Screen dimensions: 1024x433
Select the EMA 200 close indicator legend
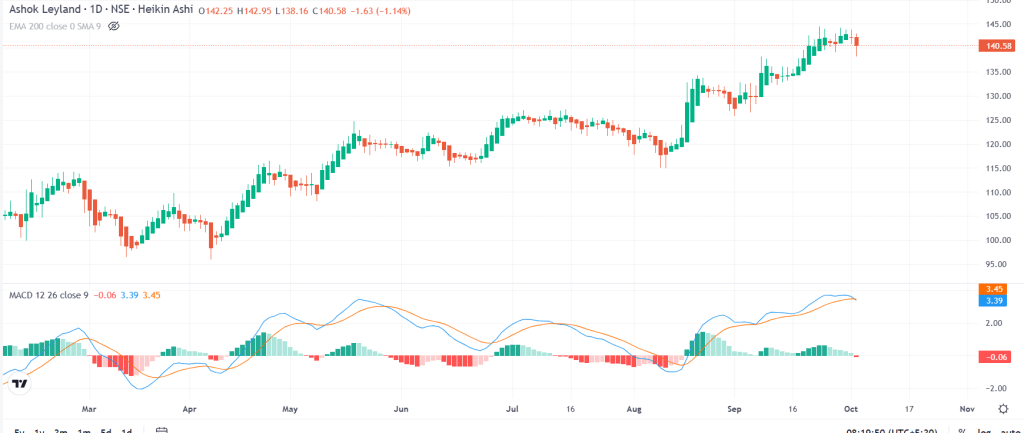coord(52,25)
